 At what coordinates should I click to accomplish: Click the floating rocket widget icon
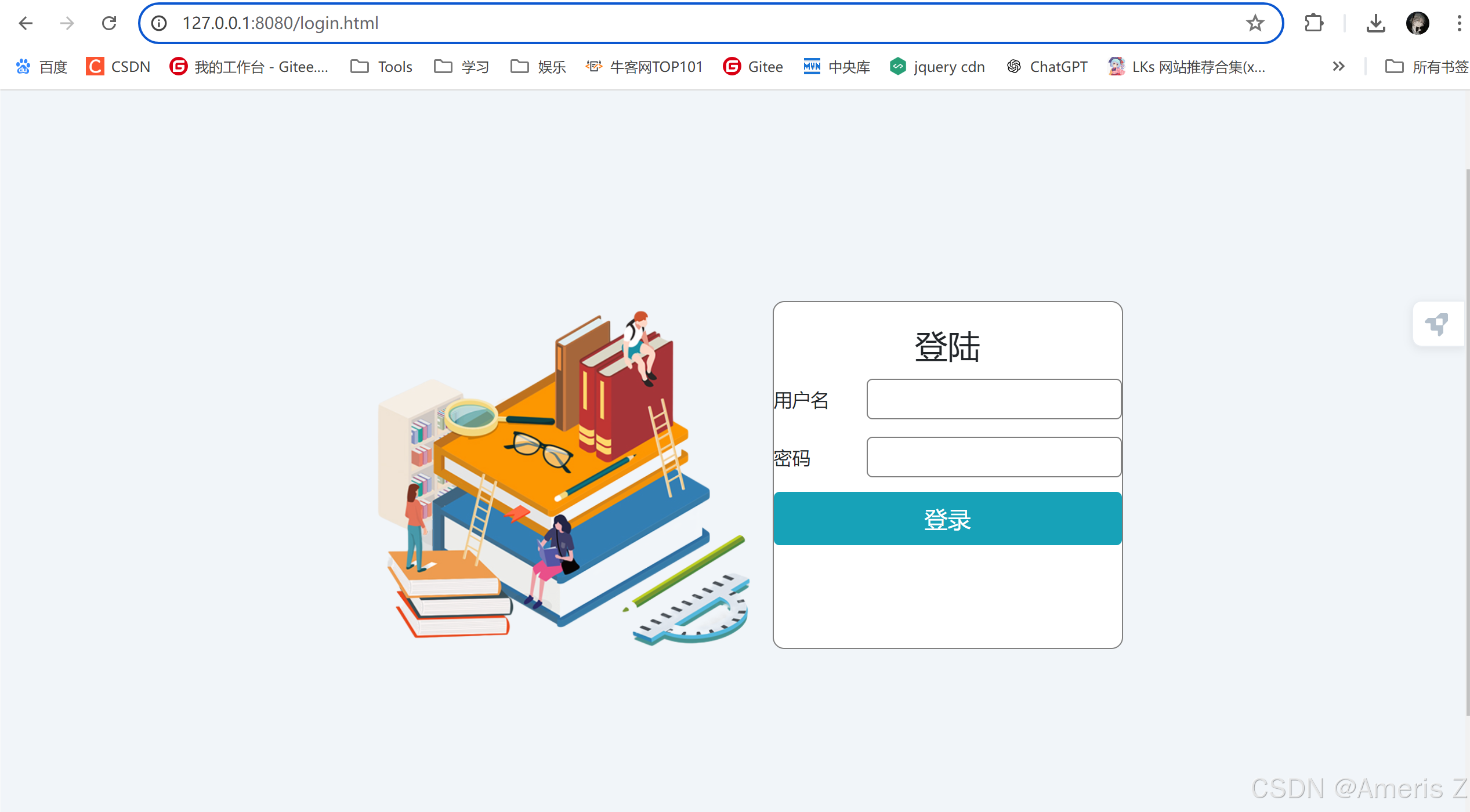point(1438,324)
